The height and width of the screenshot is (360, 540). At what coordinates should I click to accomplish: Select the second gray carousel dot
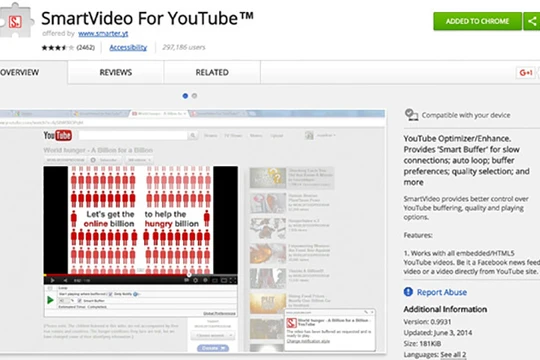click(x=195, y=96)
